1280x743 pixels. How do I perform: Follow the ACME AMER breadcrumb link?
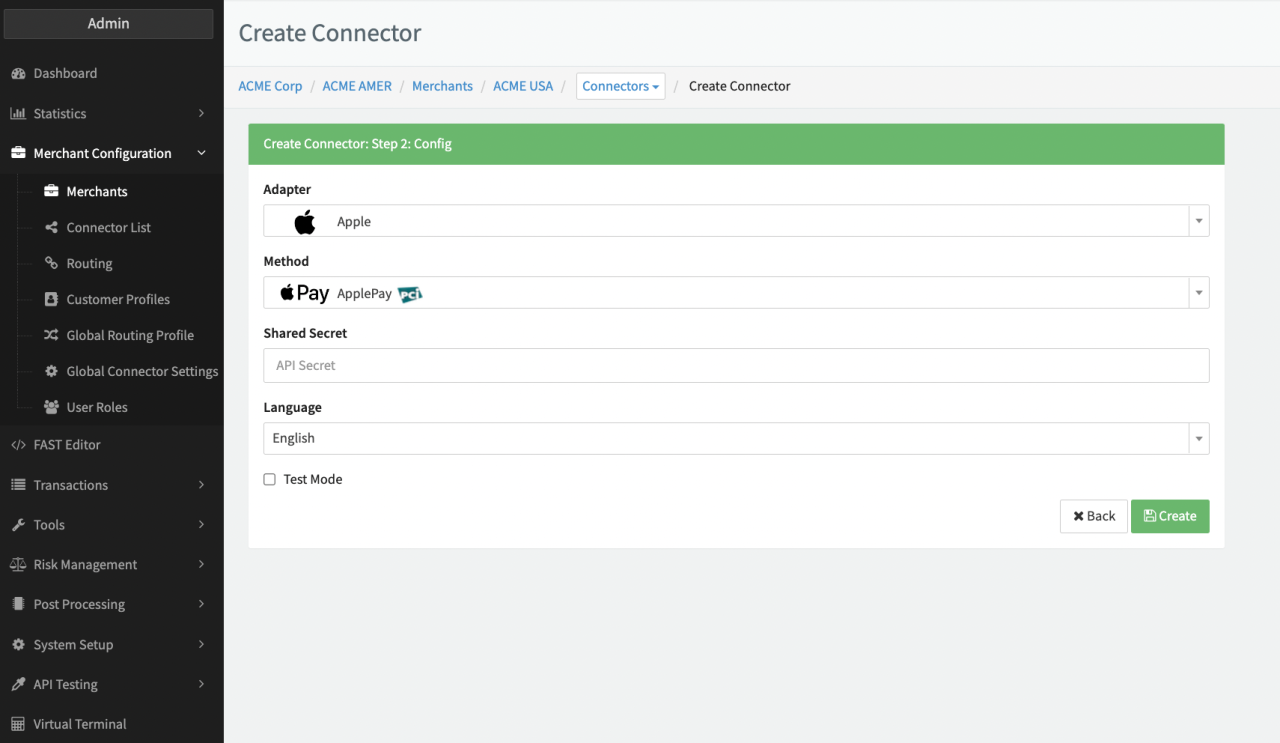coord(357,86)
